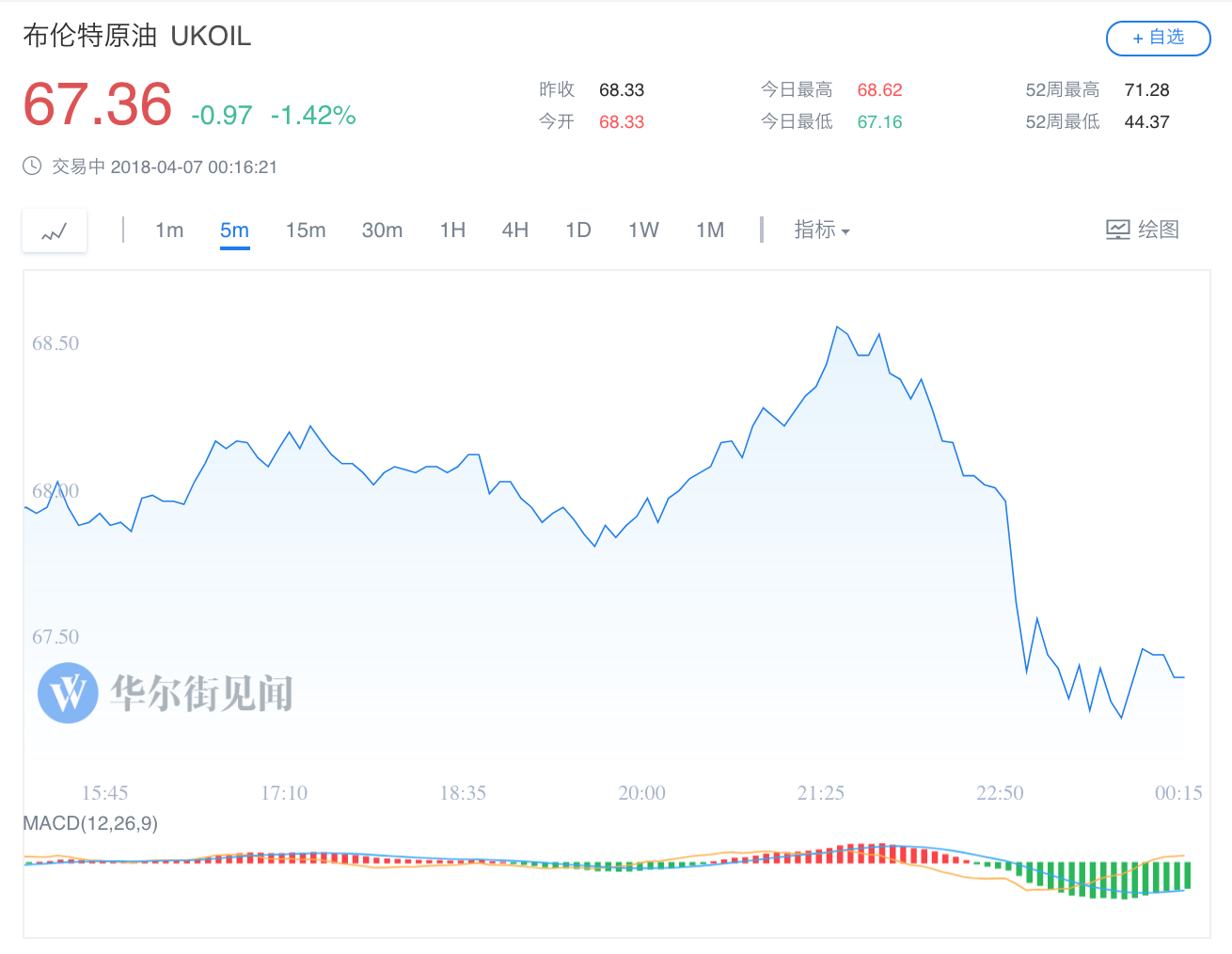Click the MACD(12,26,9) indicator label
Image resolution: width=1232 pixels, height=954 pixels.
coord(90,823)
